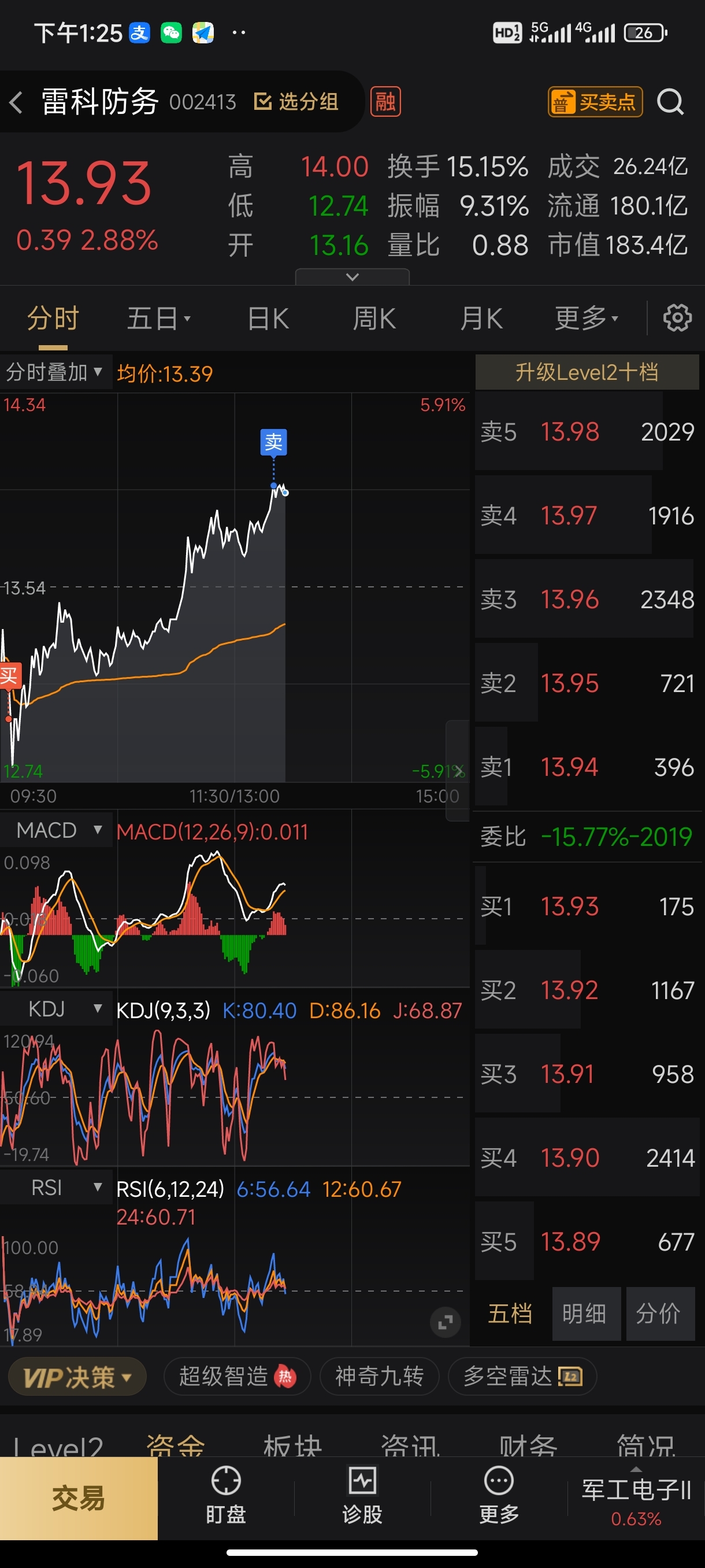
Task: Select 五档 order book tab
Action: click(510, 1314)
